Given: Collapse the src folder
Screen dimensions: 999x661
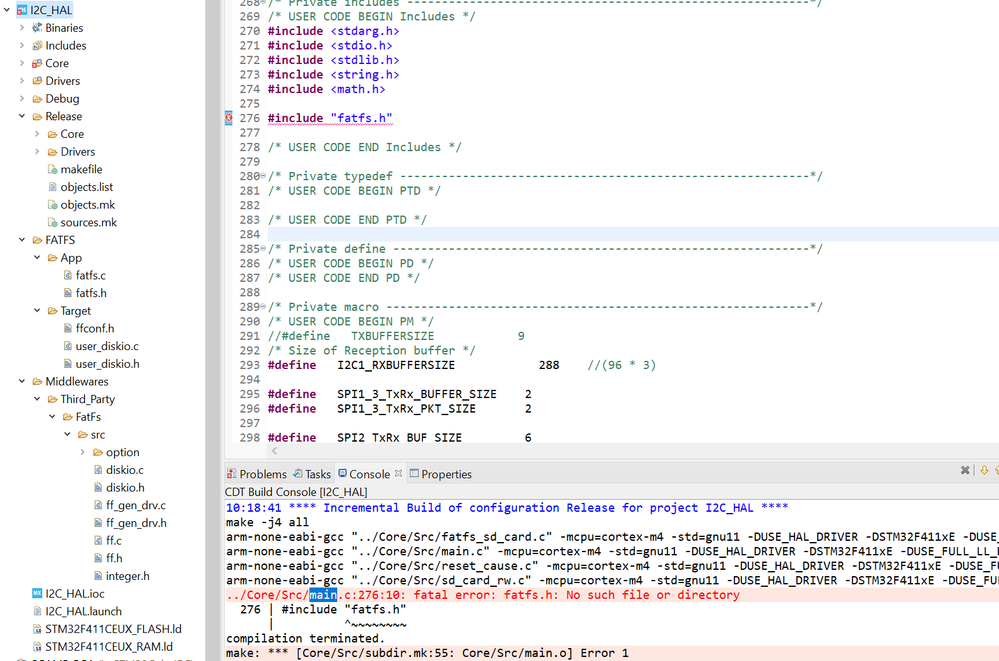Looking at the screenshot, I should 68,435.
